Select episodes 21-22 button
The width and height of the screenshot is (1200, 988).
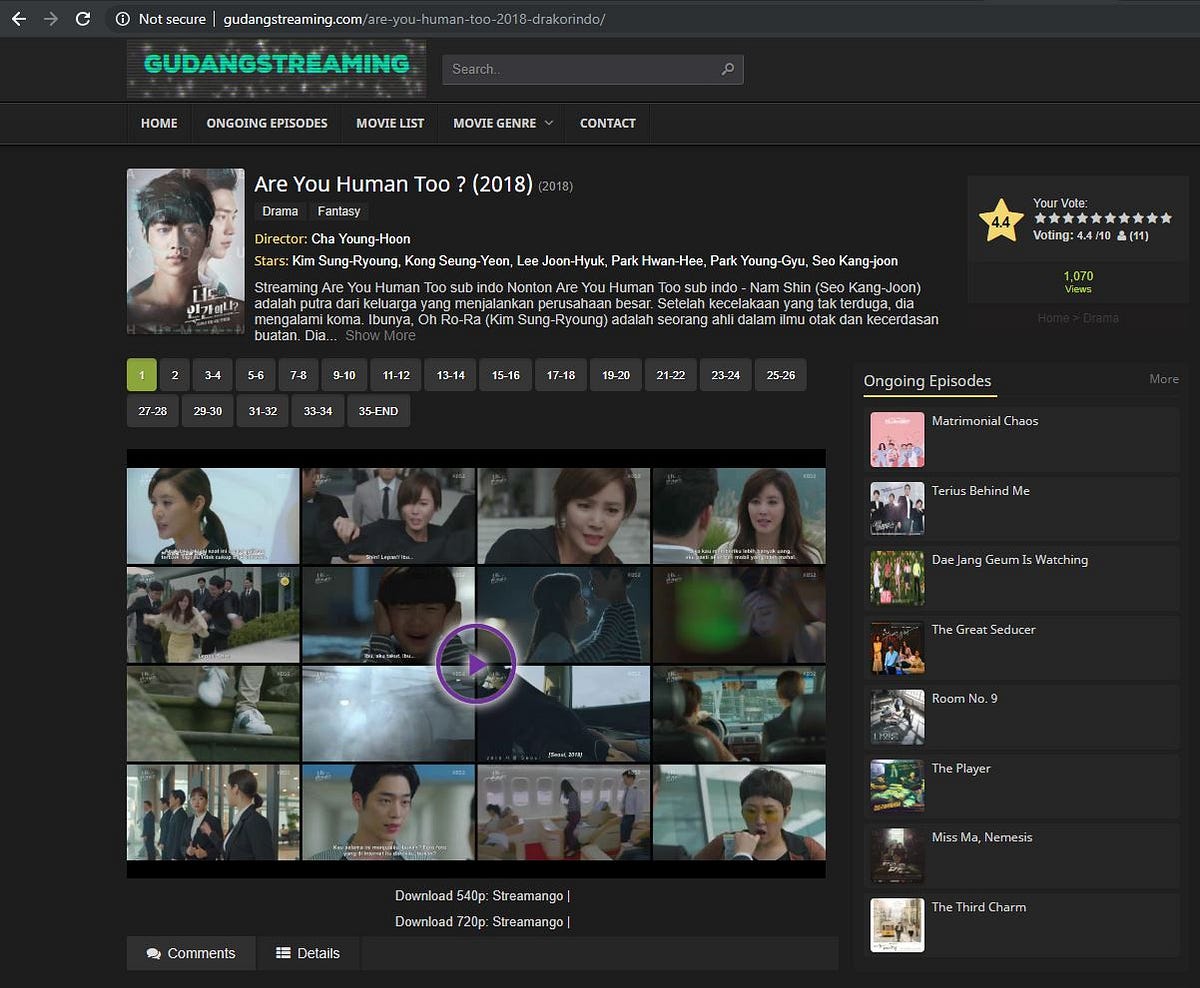coord(671,375)
